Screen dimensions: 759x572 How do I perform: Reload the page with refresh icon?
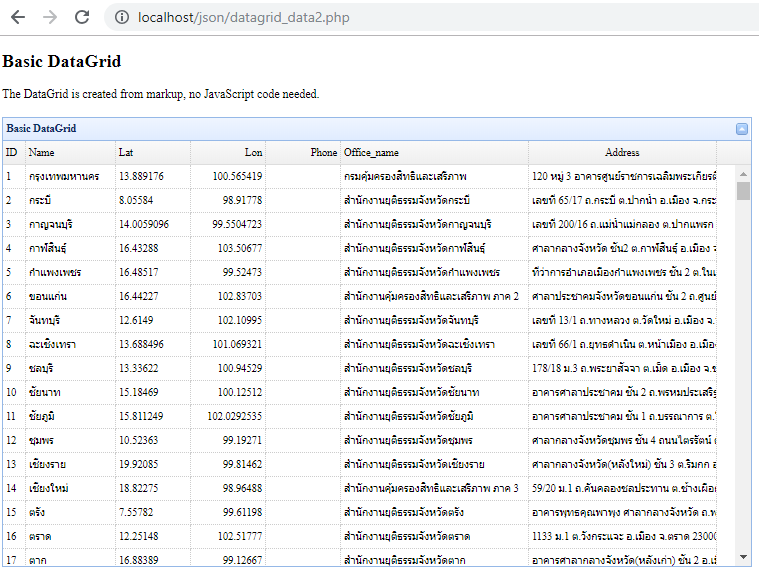point(82,17)
